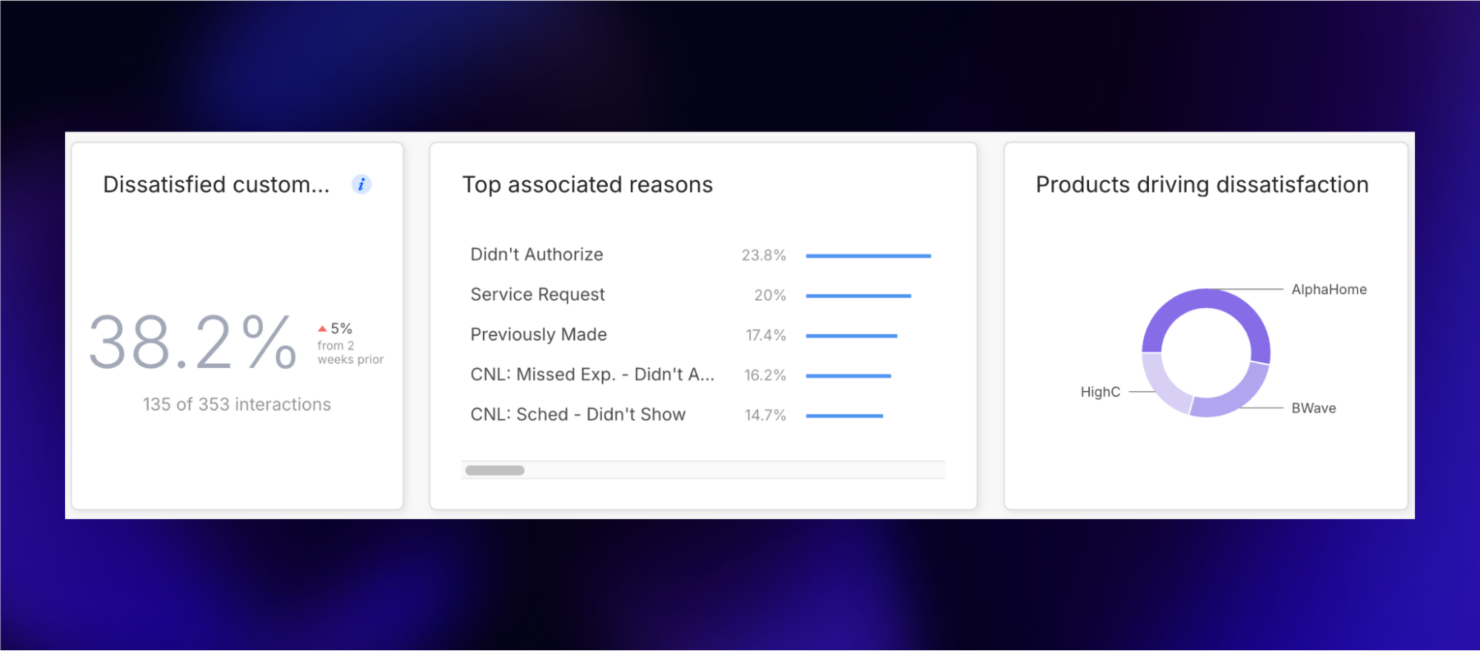Click the 20% percentage value
1480x651 pixels.
[770, 296]
